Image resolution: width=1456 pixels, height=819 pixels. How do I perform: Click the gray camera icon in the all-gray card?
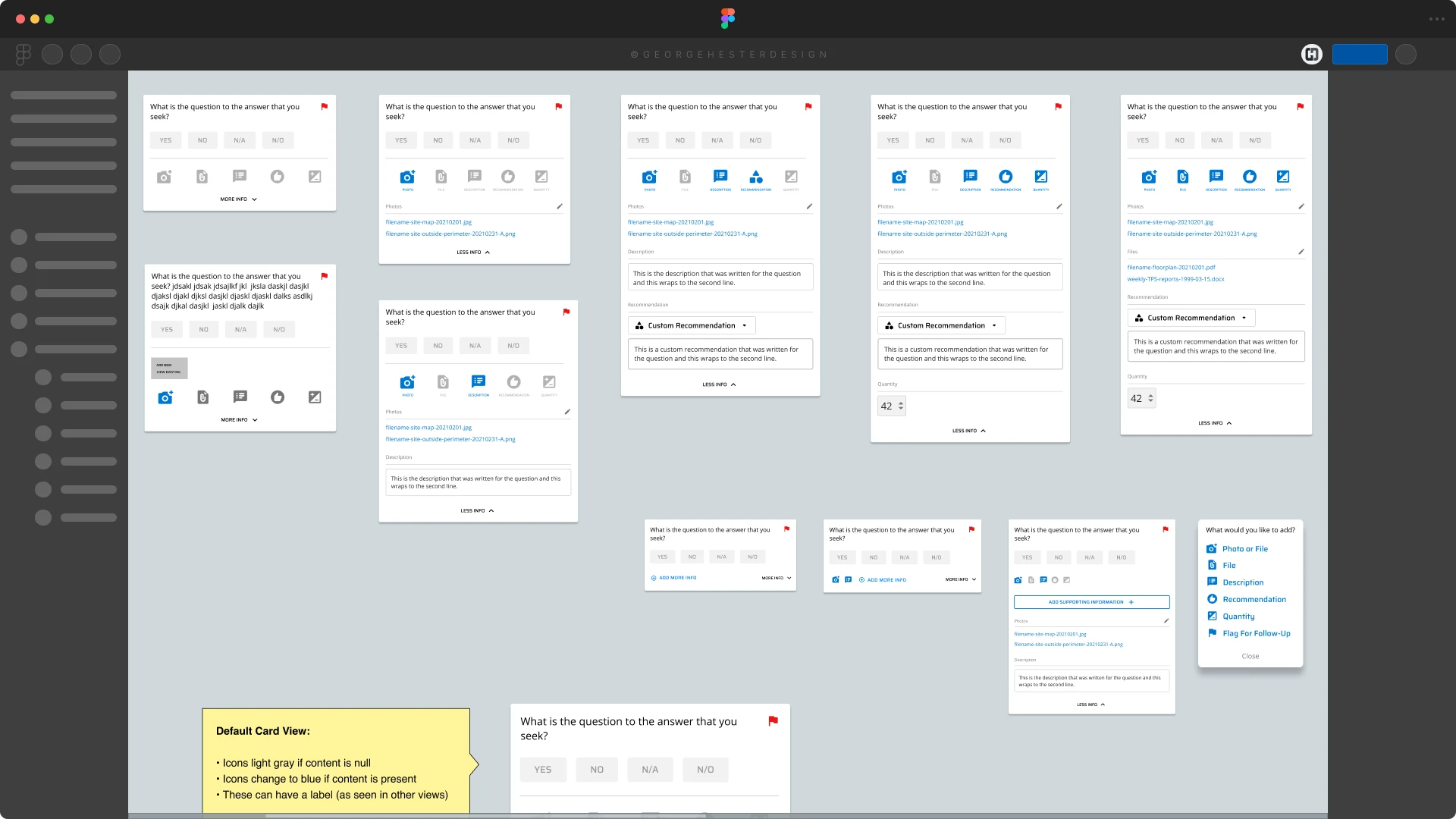[165, 177]
